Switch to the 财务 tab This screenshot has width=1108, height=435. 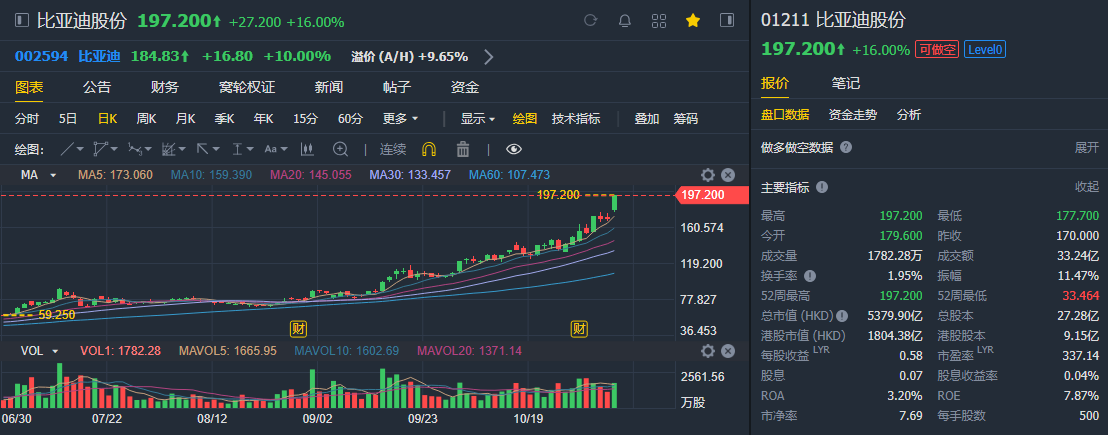(165, 88)
